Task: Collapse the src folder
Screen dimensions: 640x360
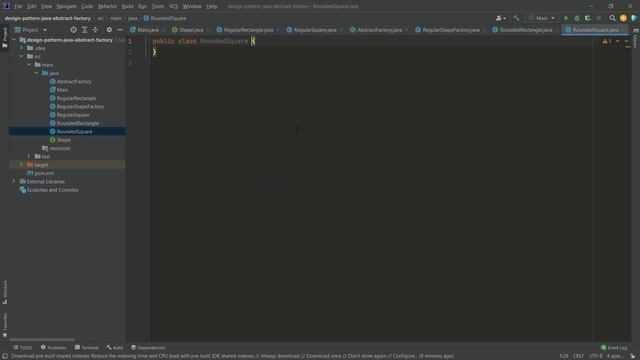Action: click(x=22, y=56)
